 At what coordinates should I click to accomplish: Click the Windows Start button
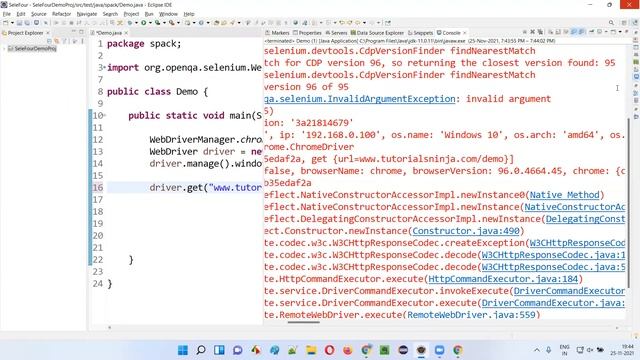[183, 350]
